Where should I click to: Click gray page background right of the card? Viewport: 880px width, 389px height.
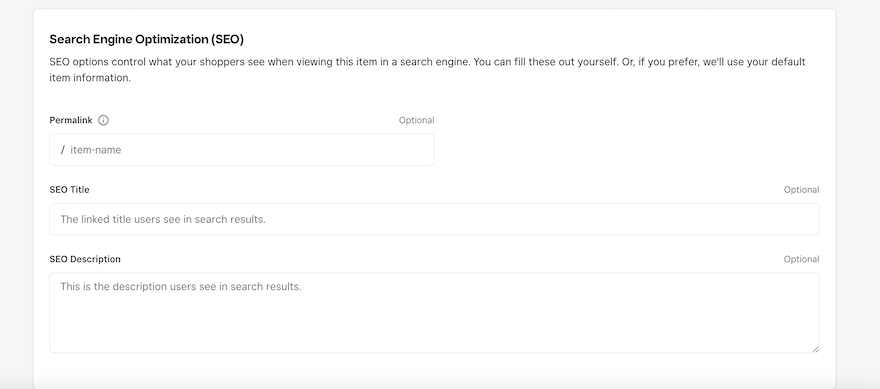pyautogui.click(x=858, y=194)
